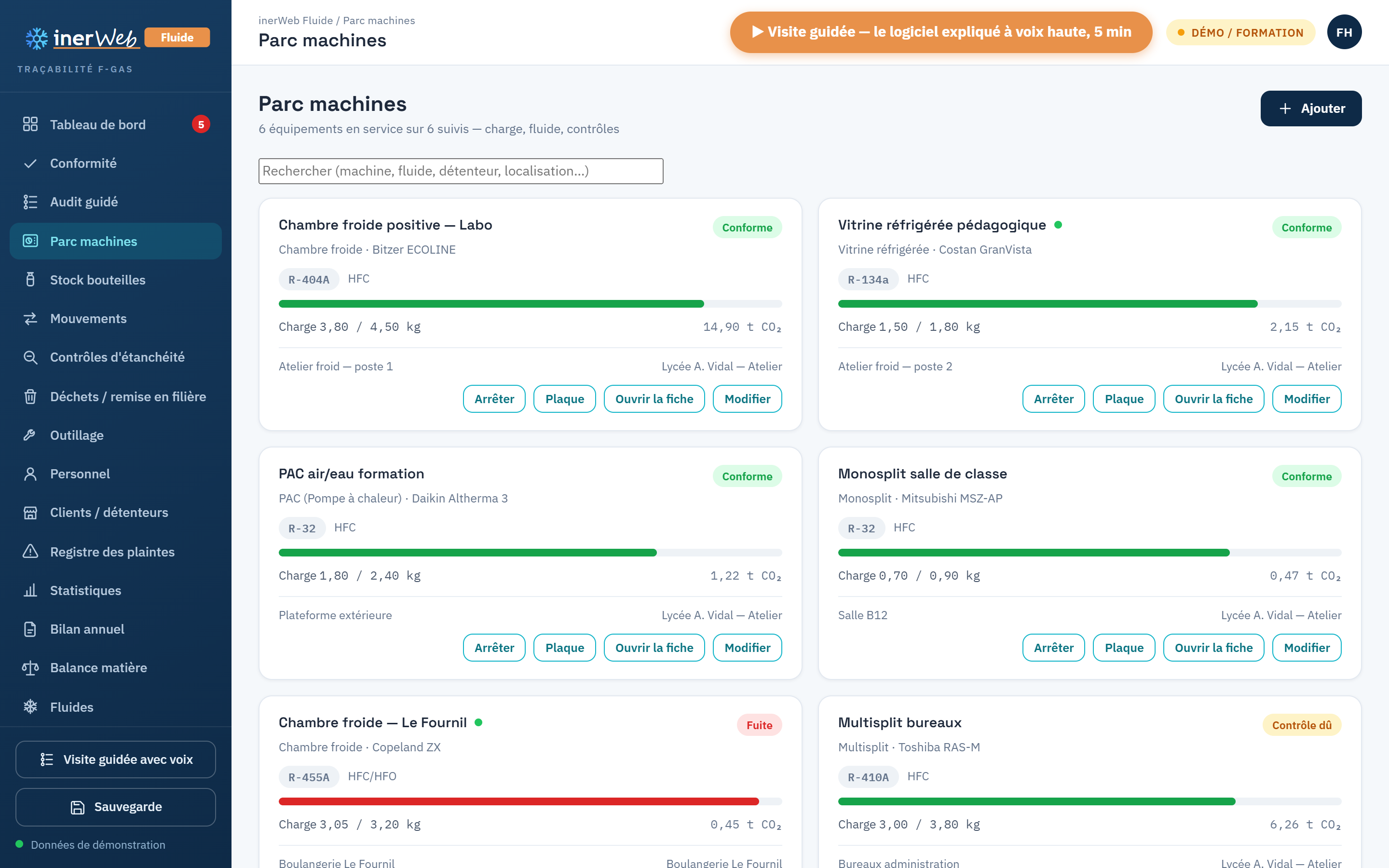Click the "Multisplit · Toshiba RAS-M" subtitle
The height and width of the screenshot is (868, 1389).
click(909, 747)
